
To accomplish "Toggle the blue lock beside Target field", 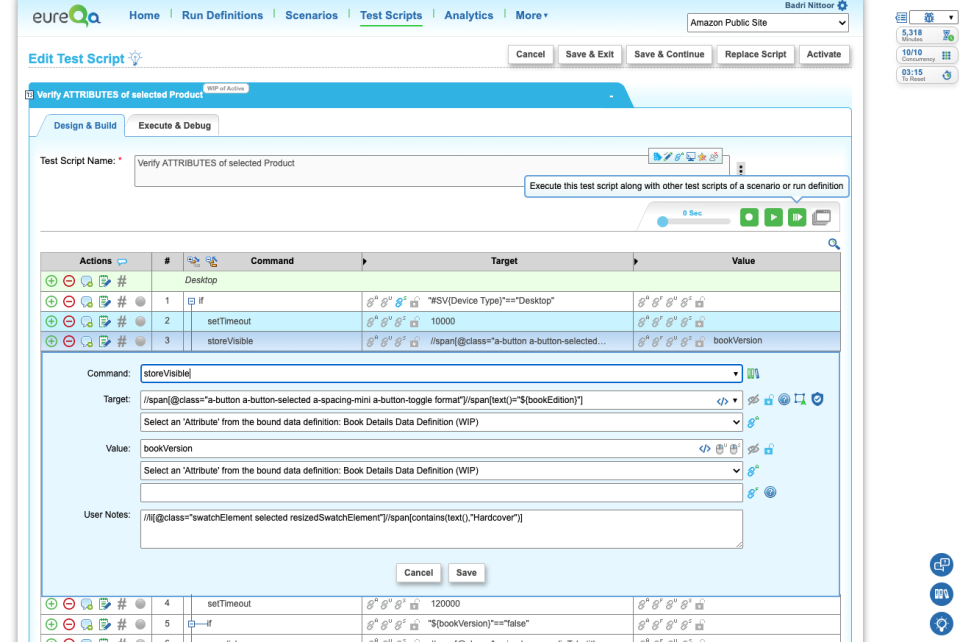I will point(769,400).
